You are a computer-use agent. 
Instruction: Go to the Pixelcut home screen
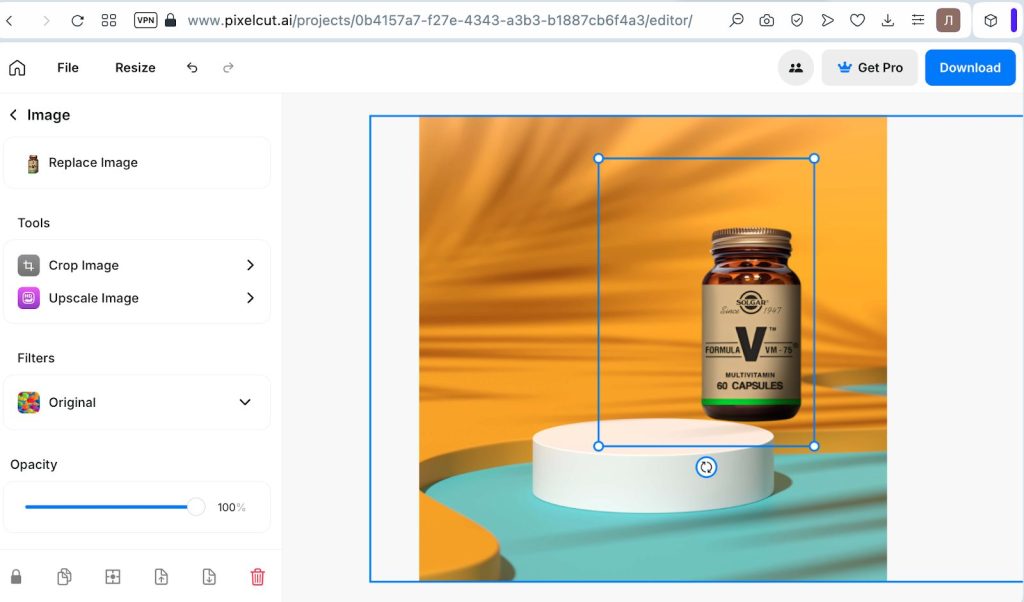click(17, 67)
